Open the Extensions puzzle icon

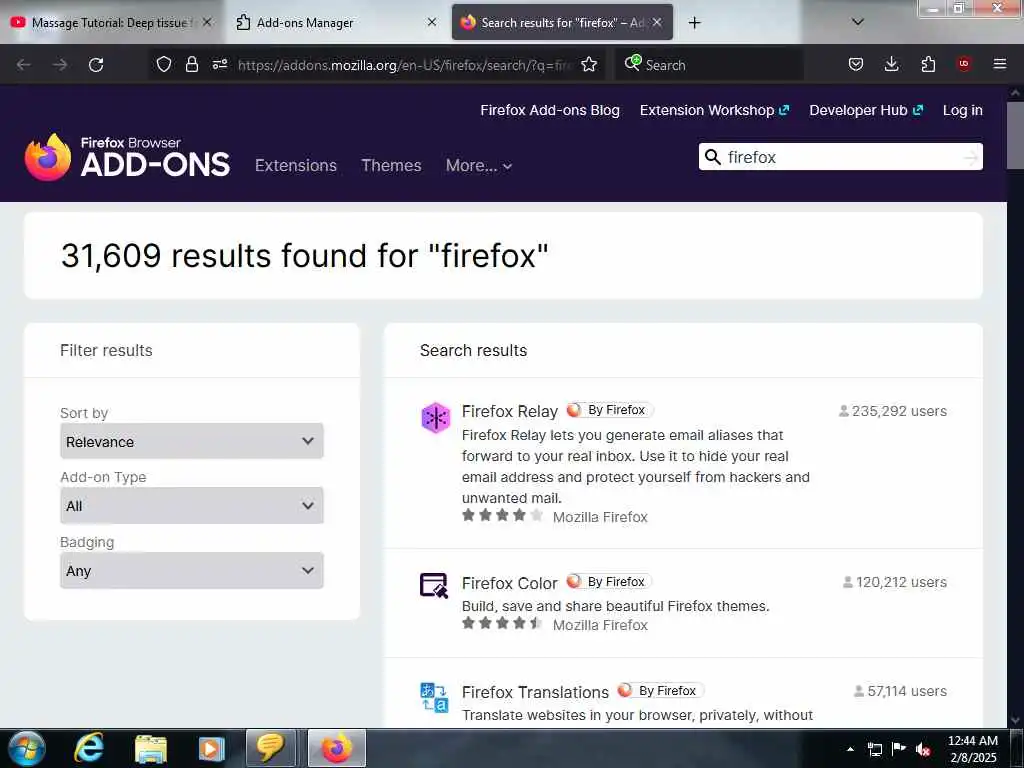928,64
